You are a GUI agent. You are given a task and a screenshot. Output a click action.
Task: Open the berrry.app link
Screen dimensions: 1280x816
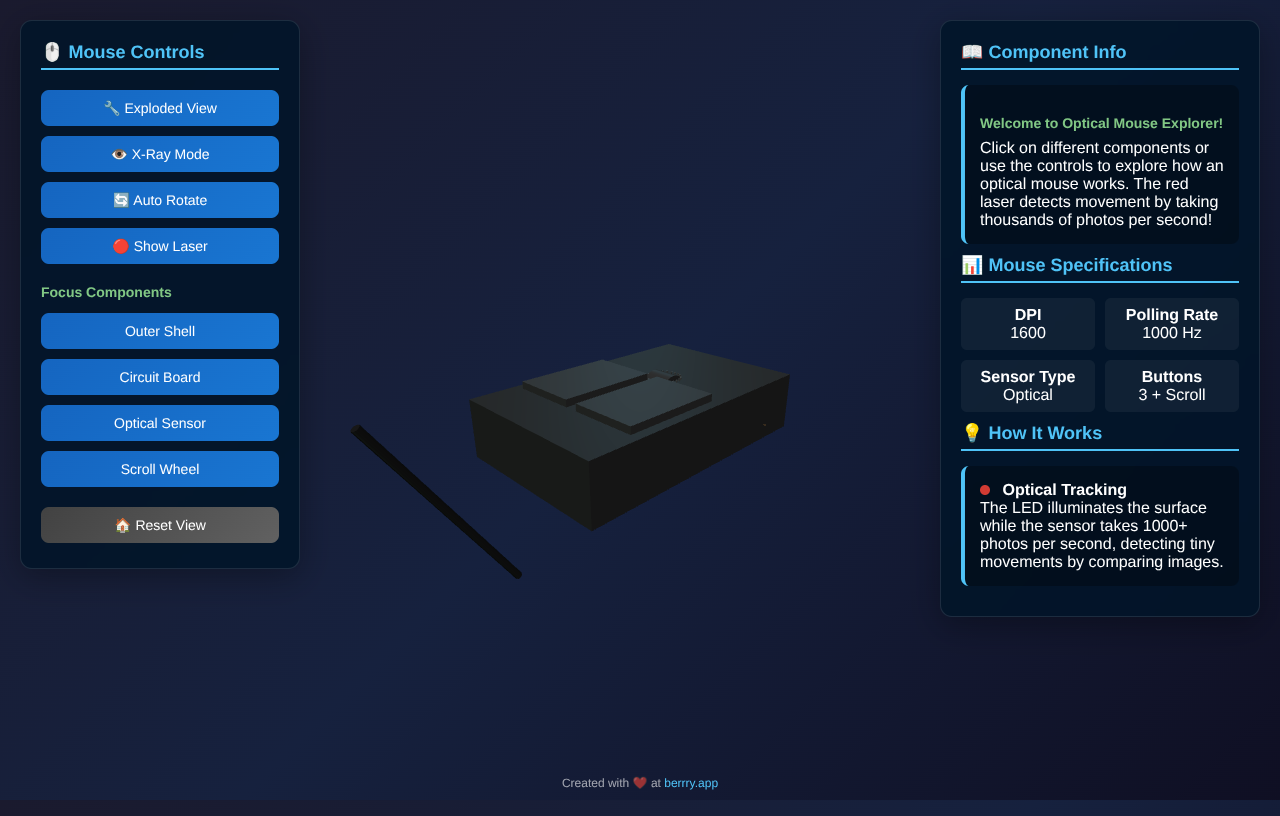coord(691,783)
